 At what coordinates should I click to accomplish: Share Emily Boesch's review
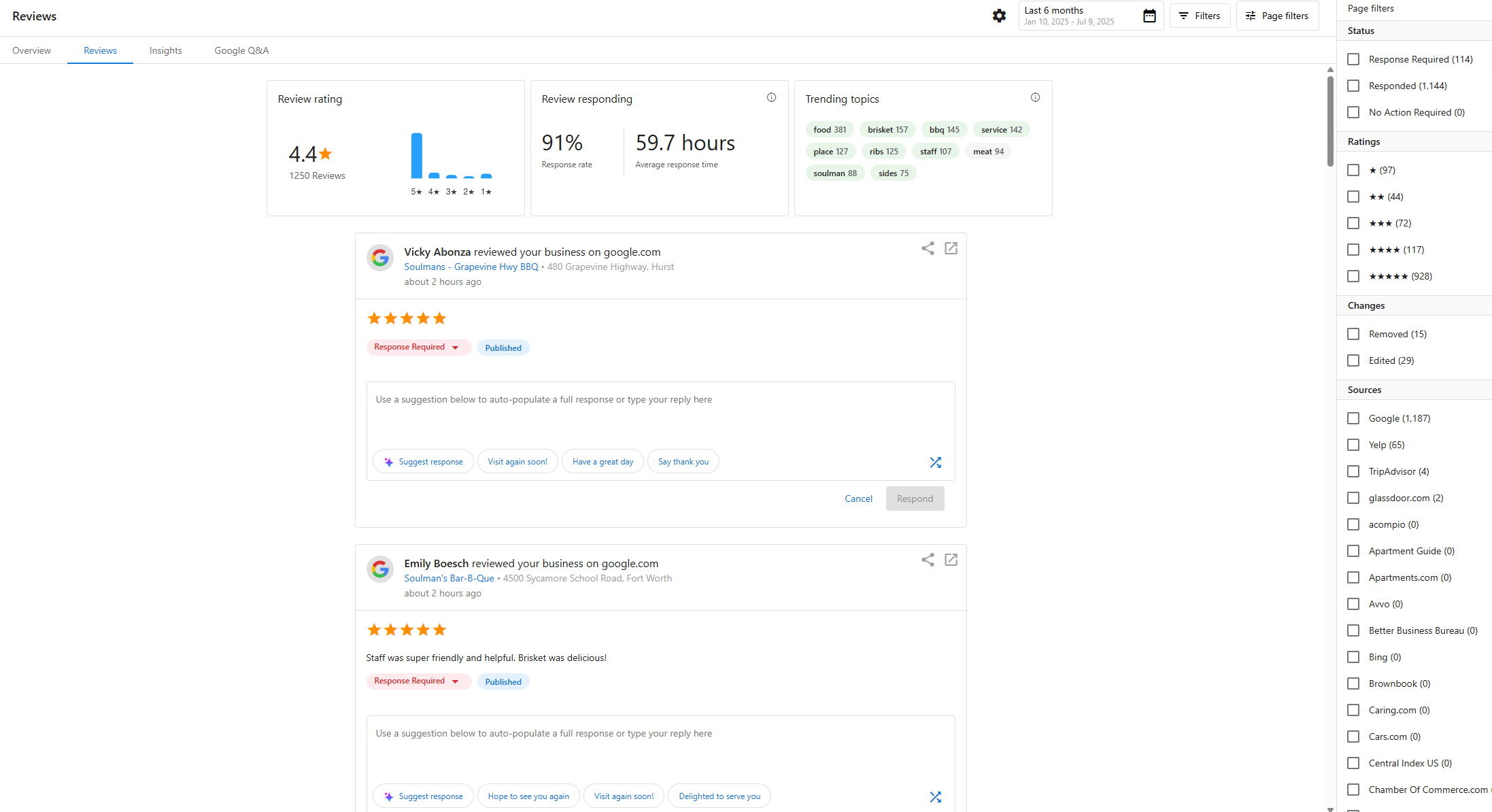click(928, 560)
